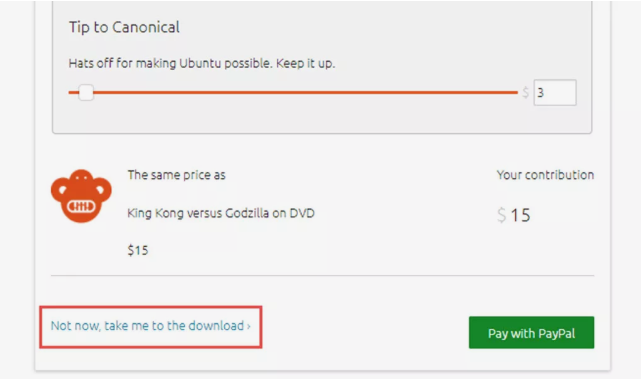
Task: Click the dollar sign beside the tip input
Action: pyautogui.click(x=525, y=93)
